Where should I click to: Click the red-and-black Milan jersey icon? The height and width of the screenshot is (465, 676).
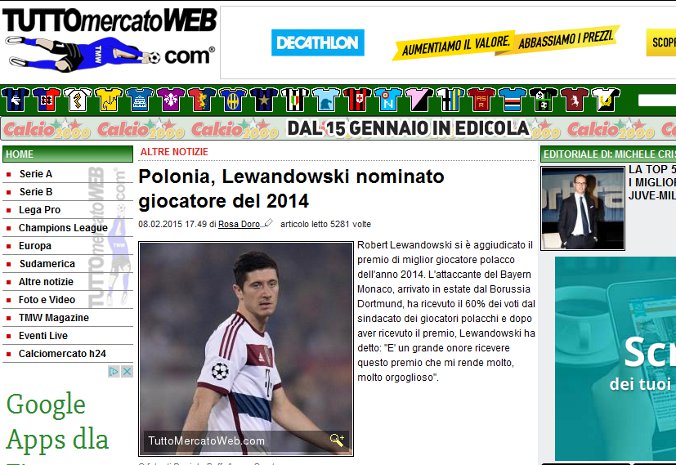coord(357,100)
